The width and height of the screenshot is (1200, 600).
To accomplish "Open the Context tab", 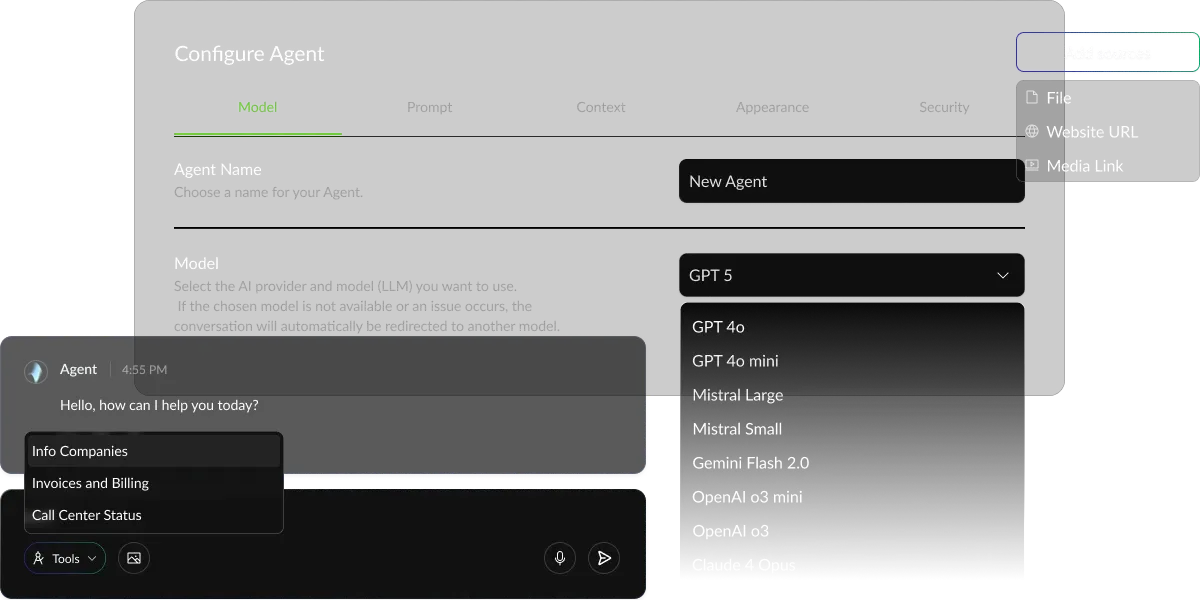I will pos(601,107).
